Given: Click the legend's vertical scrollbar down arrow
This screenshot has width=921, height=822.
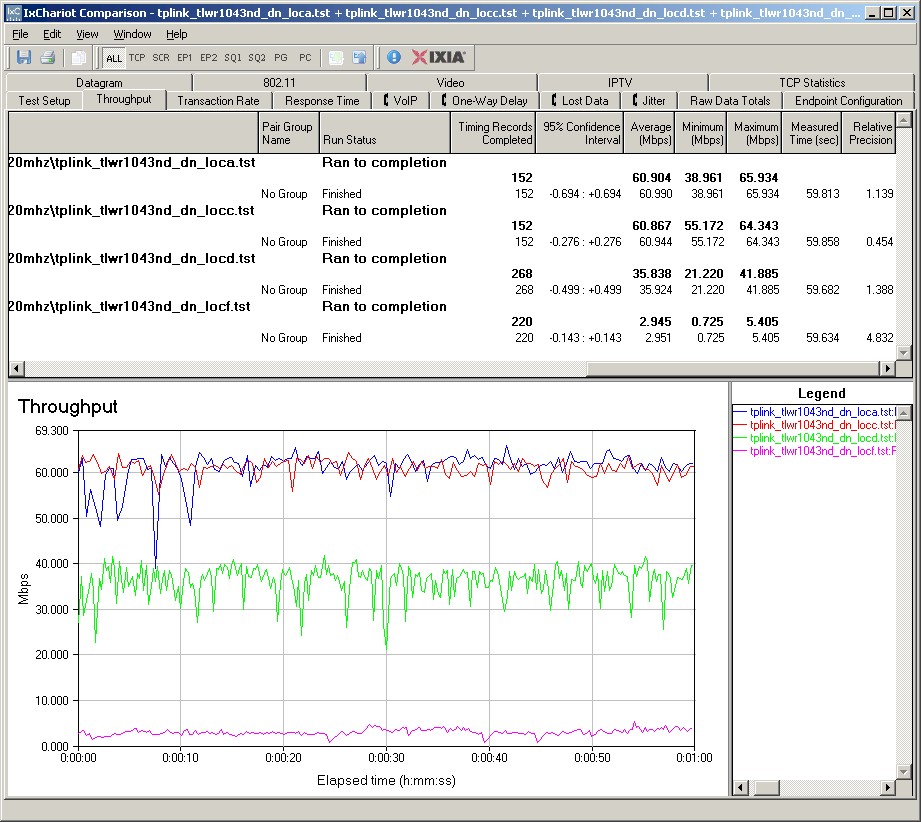Looking at the screenshot, I should [x=904, y=771].
